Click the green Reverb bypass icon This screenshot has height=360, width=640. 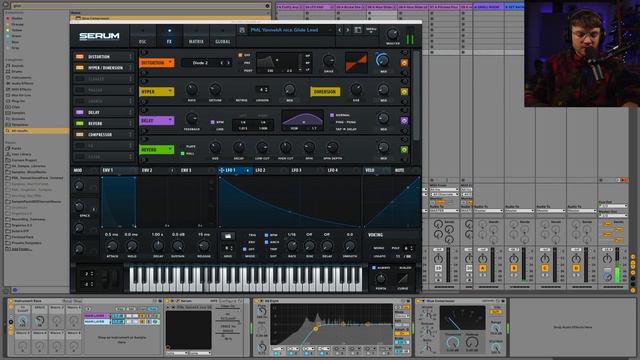404,150
